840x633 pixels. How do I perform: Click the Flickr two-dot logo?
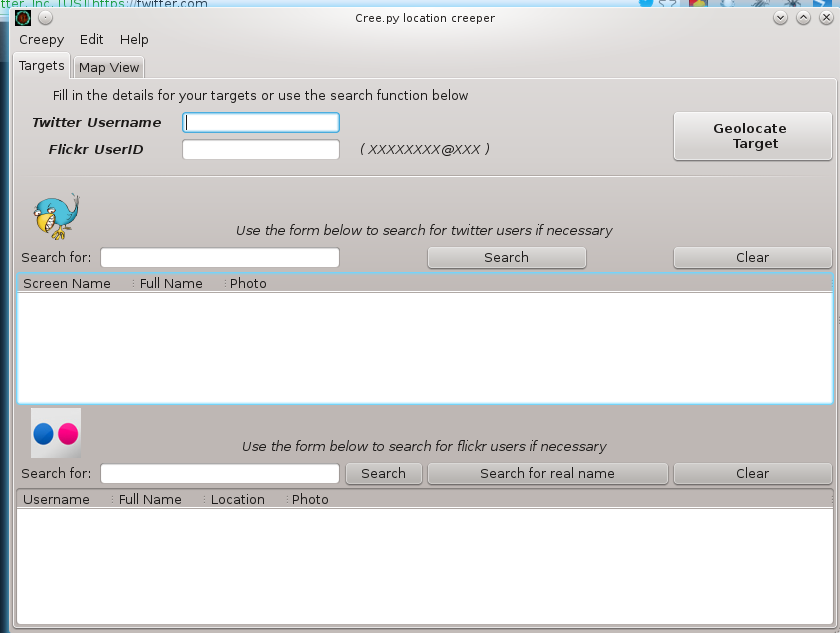tap(56, 433)
